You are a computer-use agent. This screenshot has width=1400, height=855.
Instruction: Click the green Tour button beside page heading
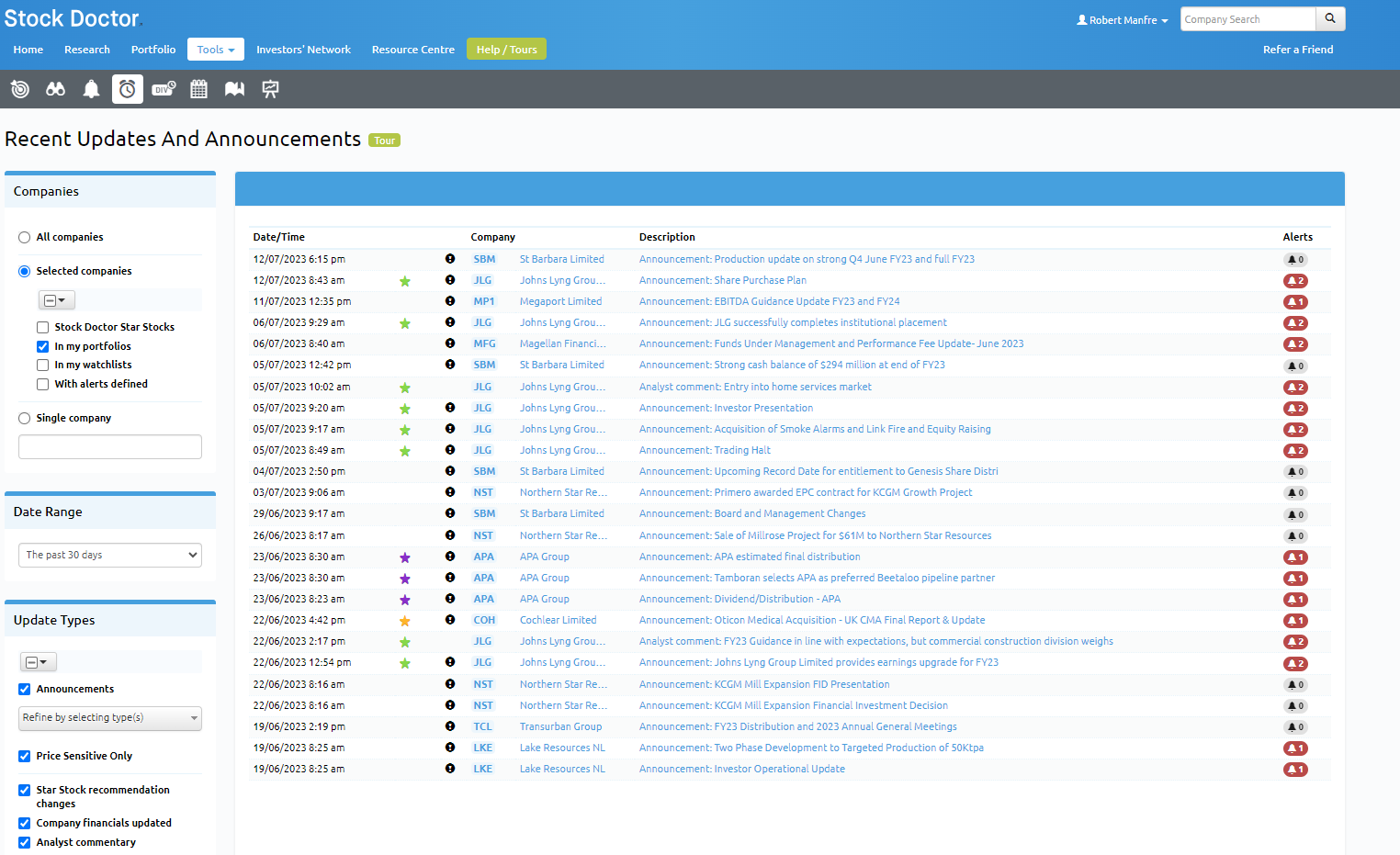384,141
